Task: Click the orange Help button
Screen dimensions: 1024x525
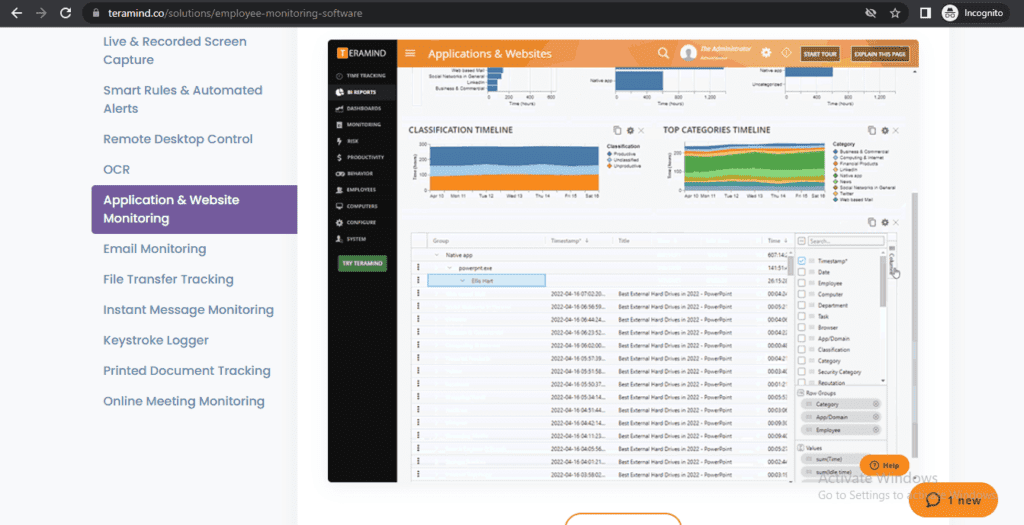Action: [x=884, y=466]
